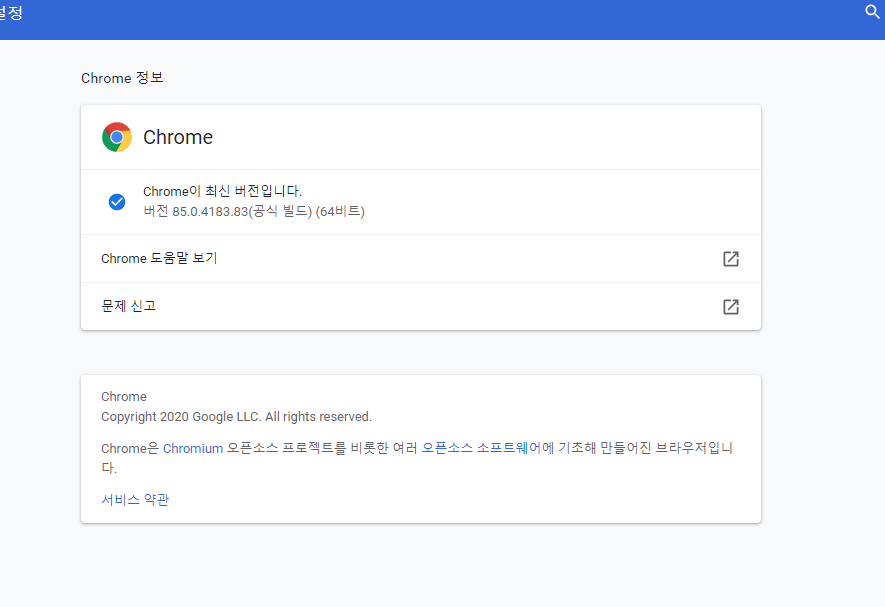Click the large Chrome title text
Image resolution: width=885 pixels, height=607 pixels.
(178, 137)
